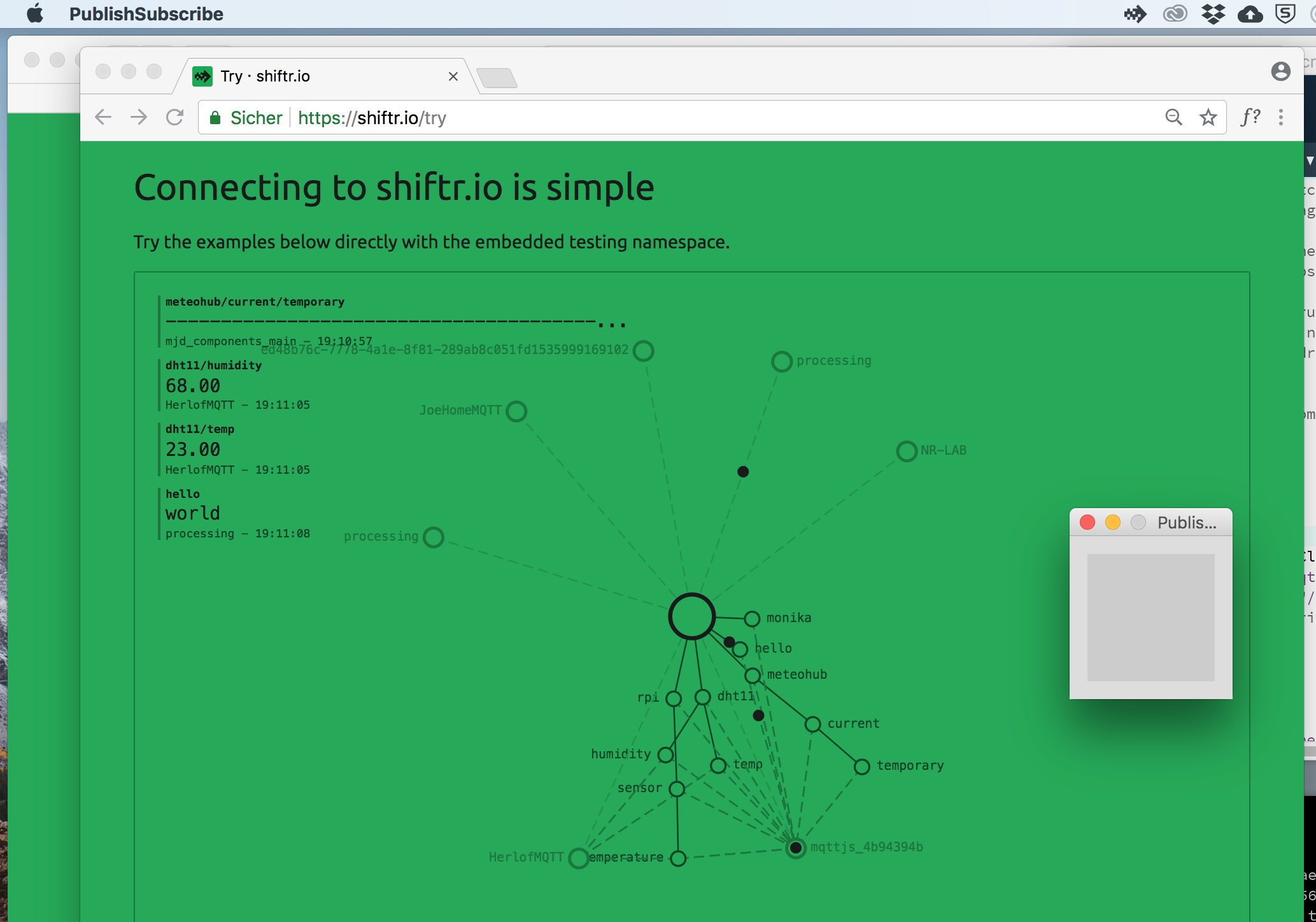Click the temp topic node
The width and height of the screenshot is (1316, 922).
(718, 765)
